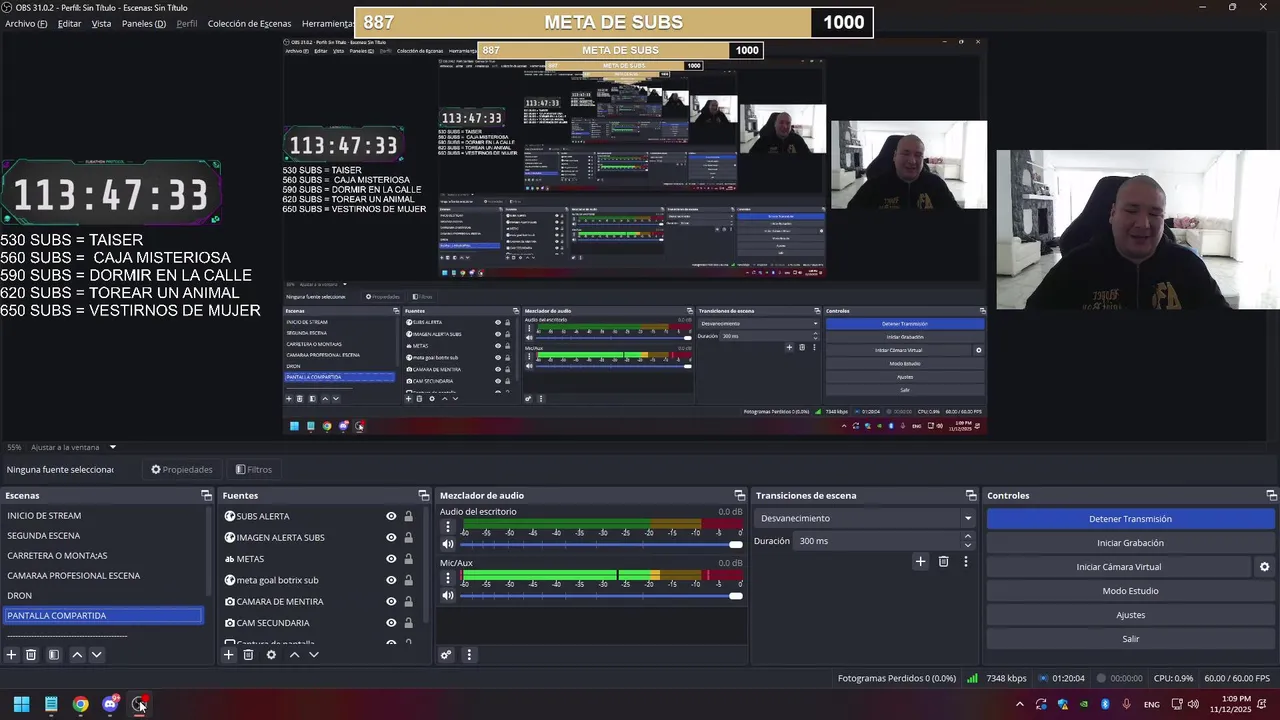The image size is (1280, 720).
Task: Move selected scene up with arrow
Action: (x=77, y=655)
